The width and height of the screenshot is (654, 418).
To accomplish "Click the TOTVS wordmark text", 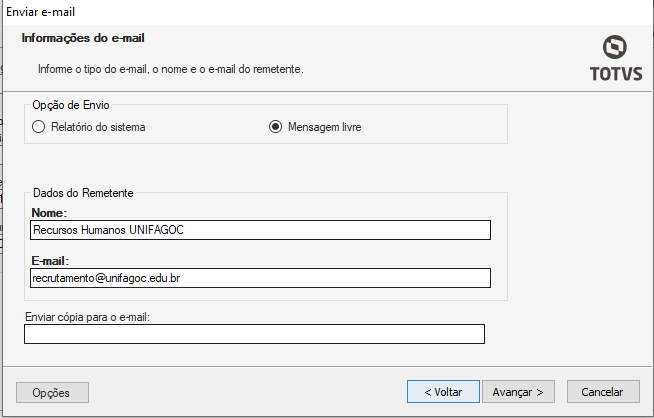I will tap(615, 75).
